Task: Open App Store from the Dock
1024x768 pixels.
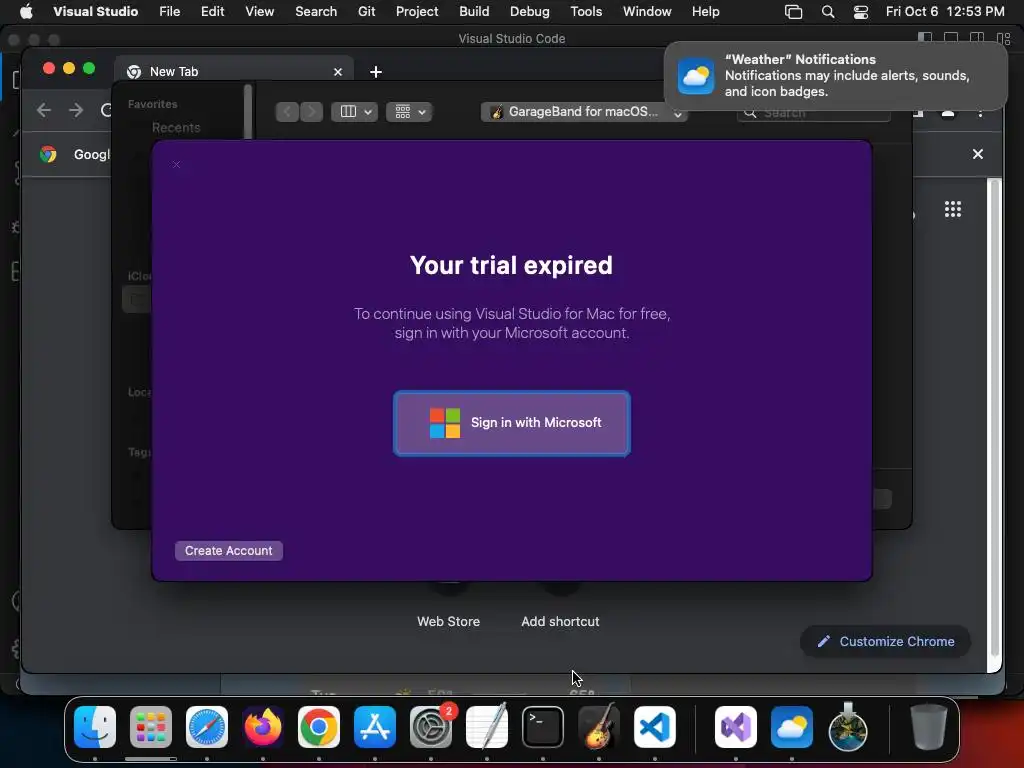Action: point(375,727)
